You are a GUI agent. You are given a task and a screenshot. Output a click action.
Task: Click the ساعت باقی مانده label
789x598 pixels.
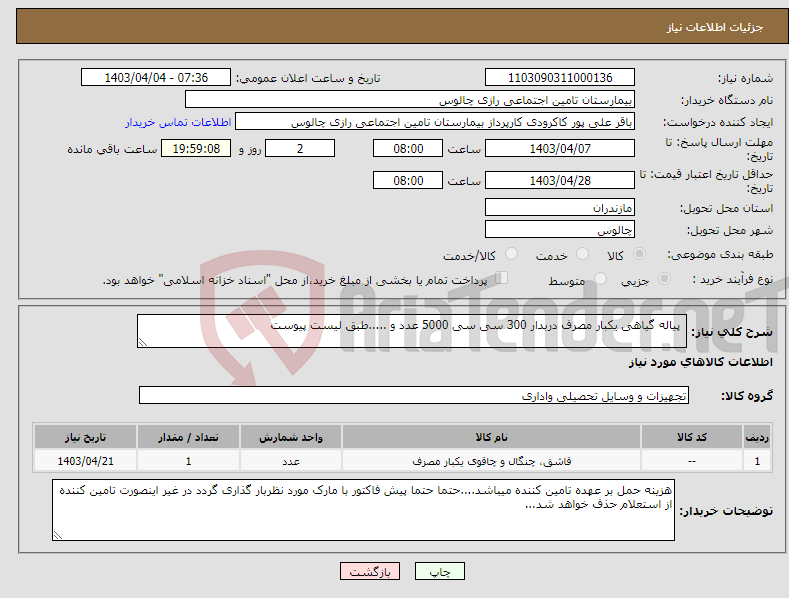click(112, 149)
